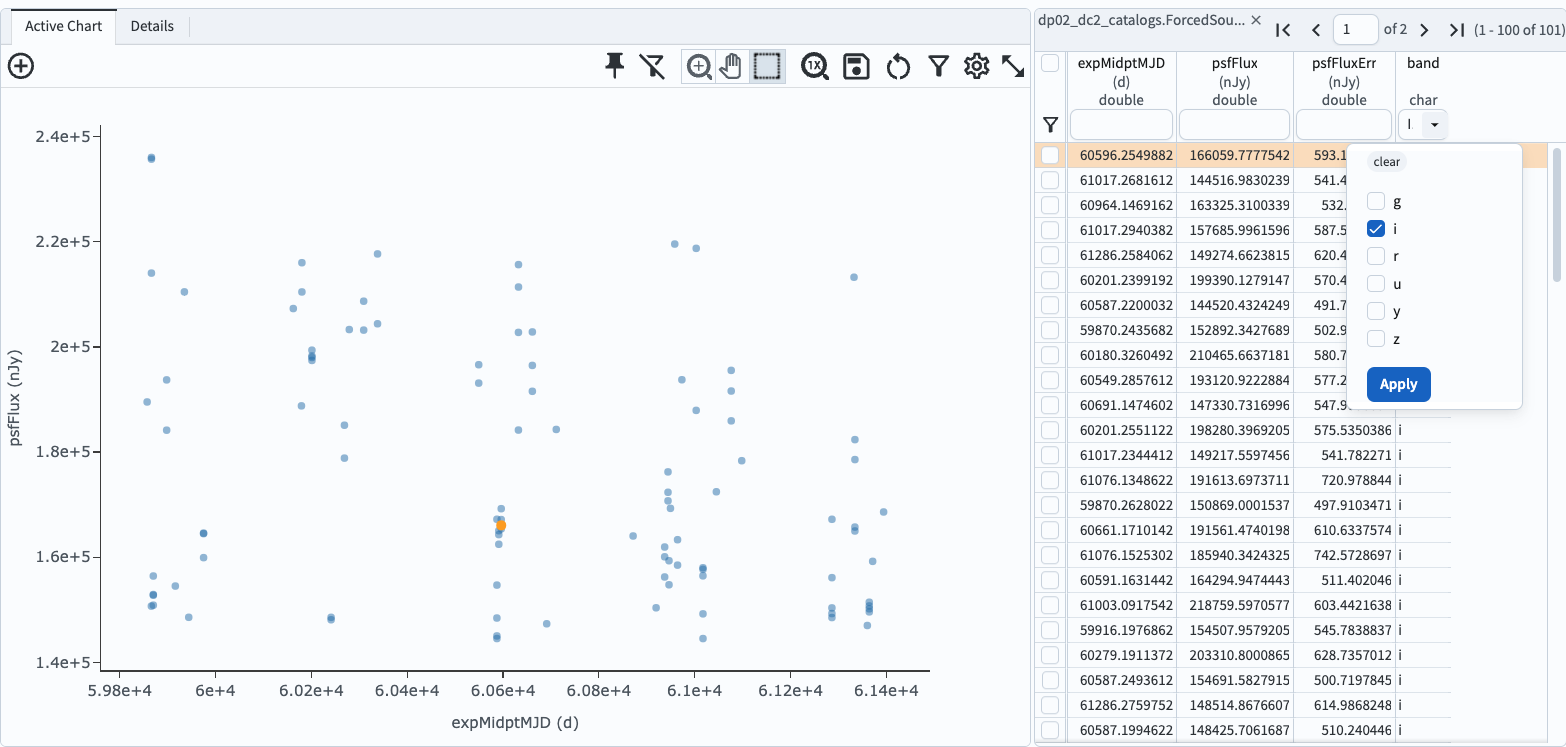
Task: Restore chart zoom to 1x
Action: click(815, 66)
